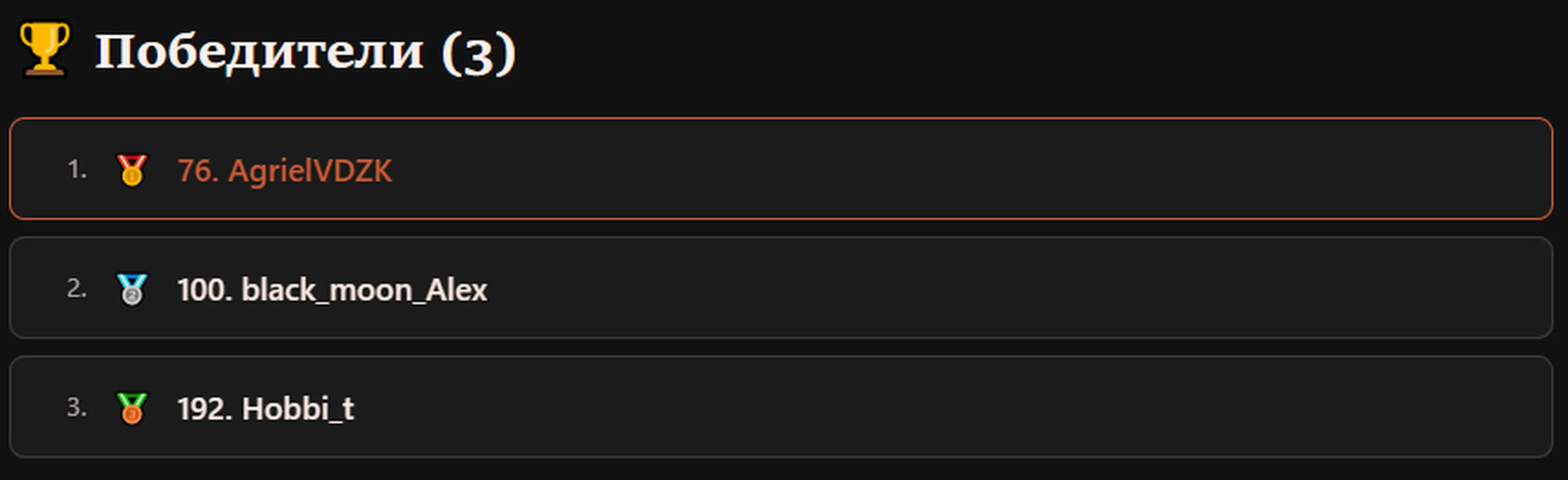Open the 192. Hobbi_t winner entry

[x=265, y=408]
